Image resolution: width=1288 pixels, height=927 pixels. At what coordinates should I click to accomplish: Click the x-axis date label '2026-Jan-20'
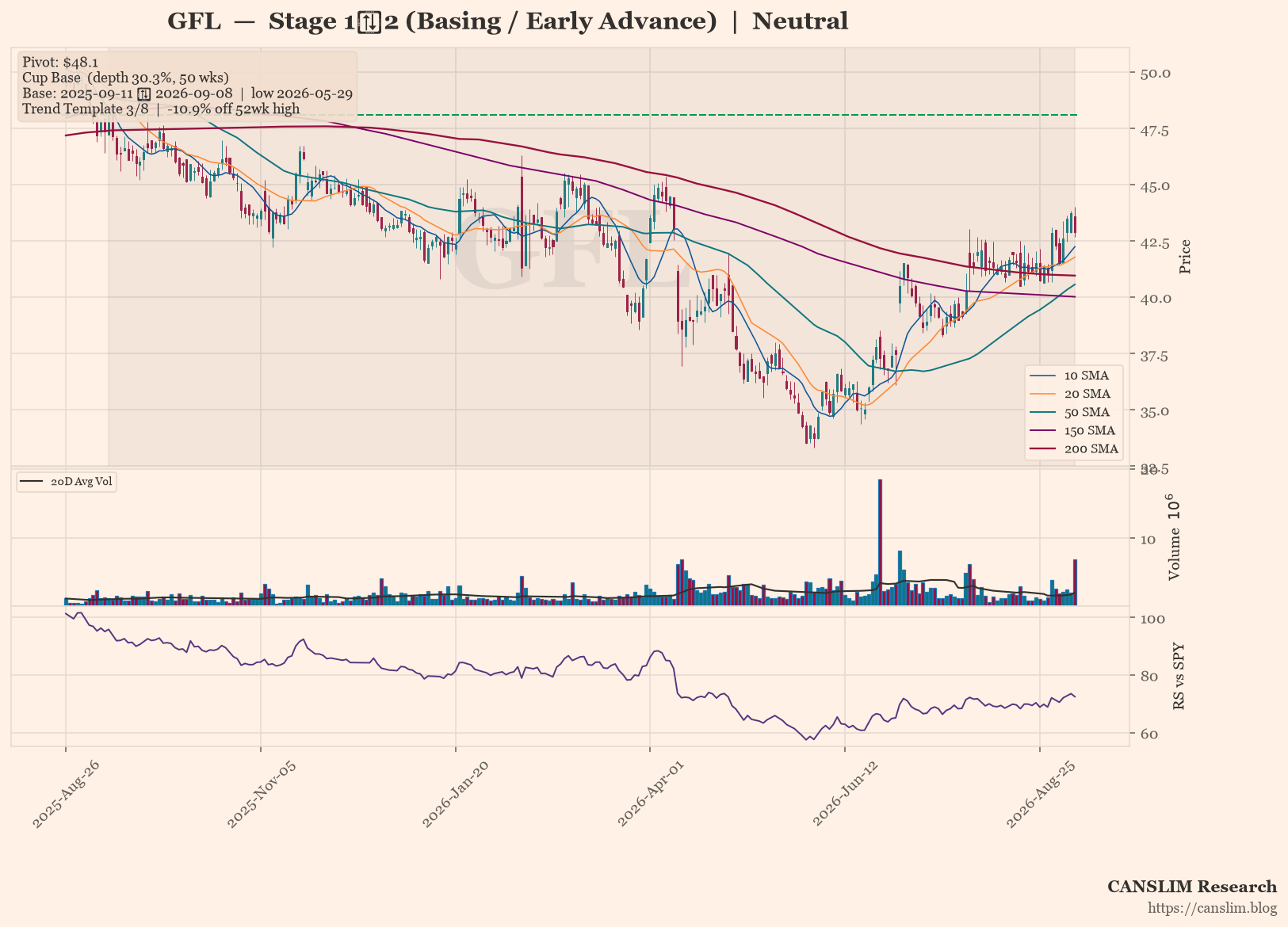(x=455, y=795)
